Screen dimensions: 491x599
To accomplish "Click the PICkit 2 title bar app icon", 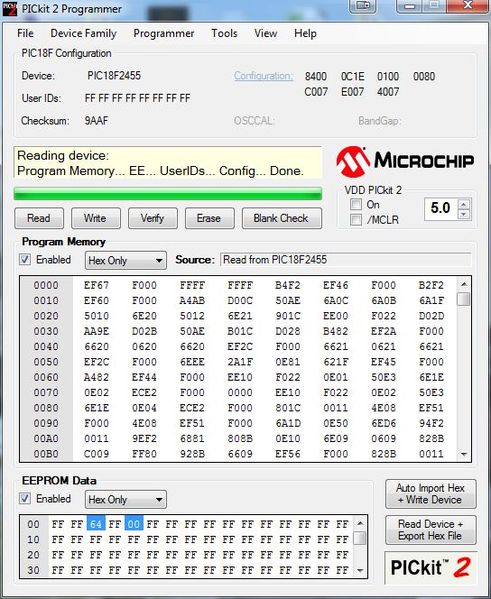I will [x=10, y=8].
